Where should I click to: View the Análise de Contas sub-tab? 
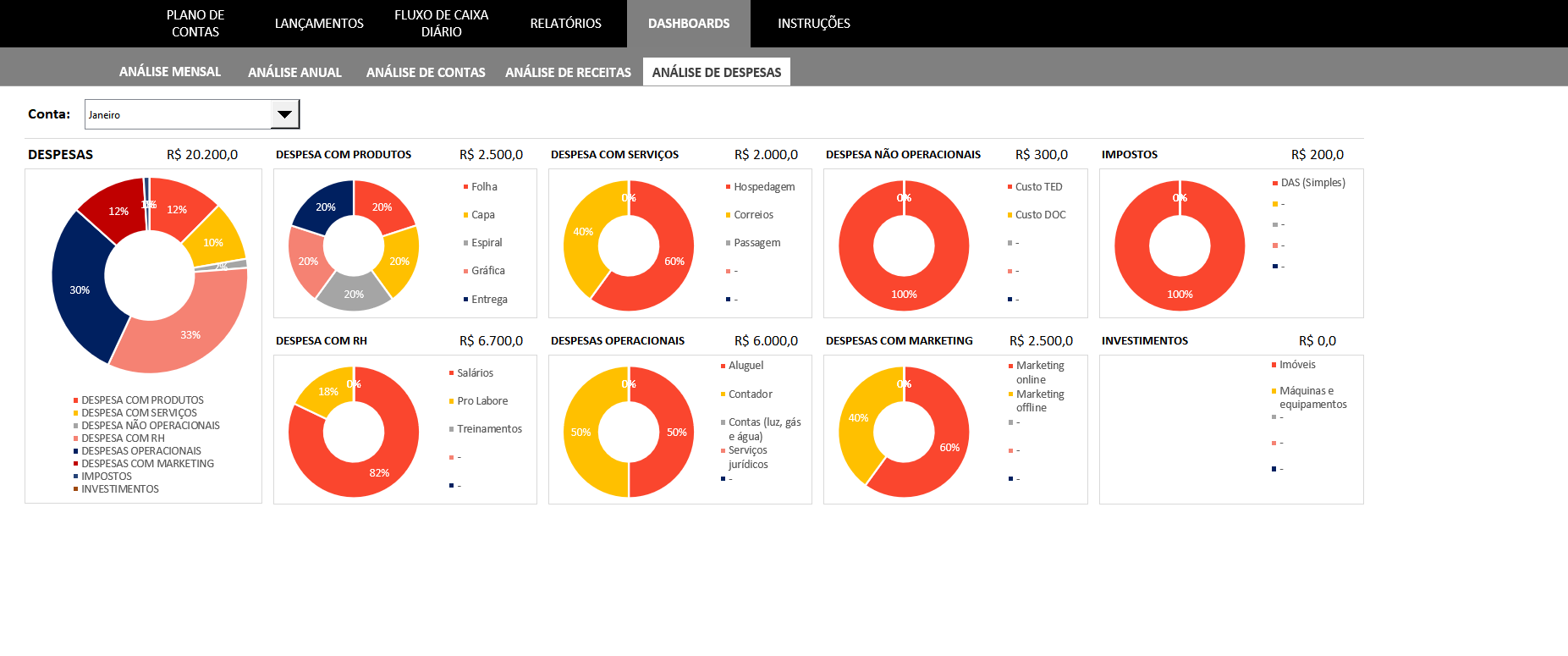tap(426, 73)
